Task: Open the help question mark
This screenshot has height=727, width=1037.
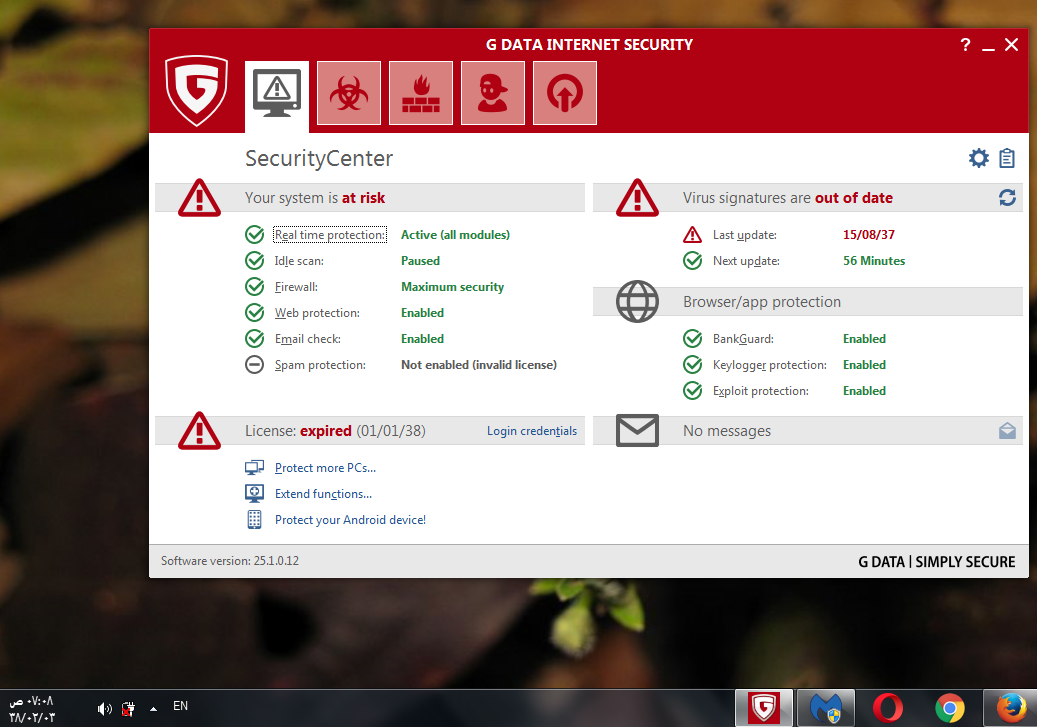Action: tap(965, 45)
